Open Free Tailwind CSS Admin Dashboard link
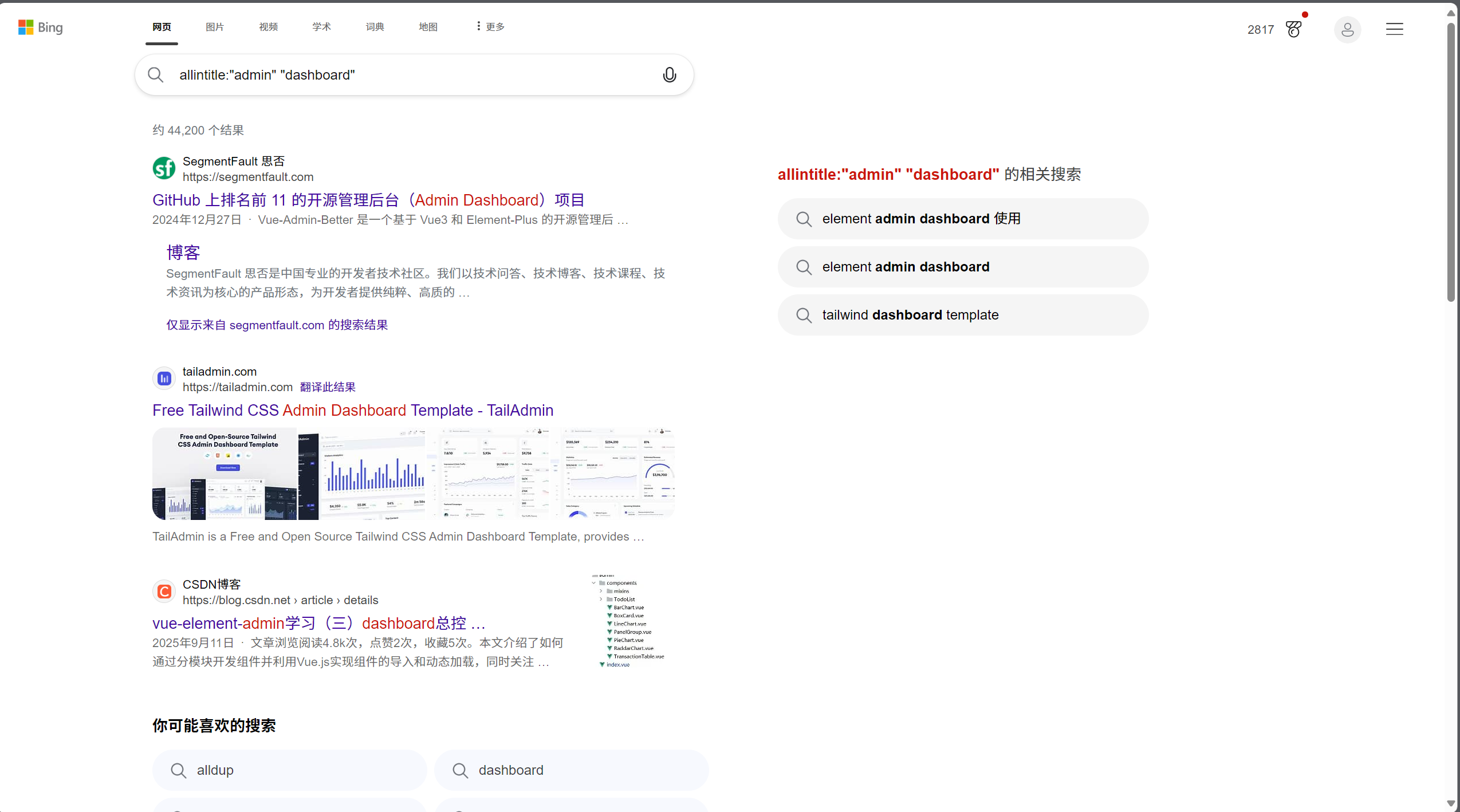 [x=352, y=410]
